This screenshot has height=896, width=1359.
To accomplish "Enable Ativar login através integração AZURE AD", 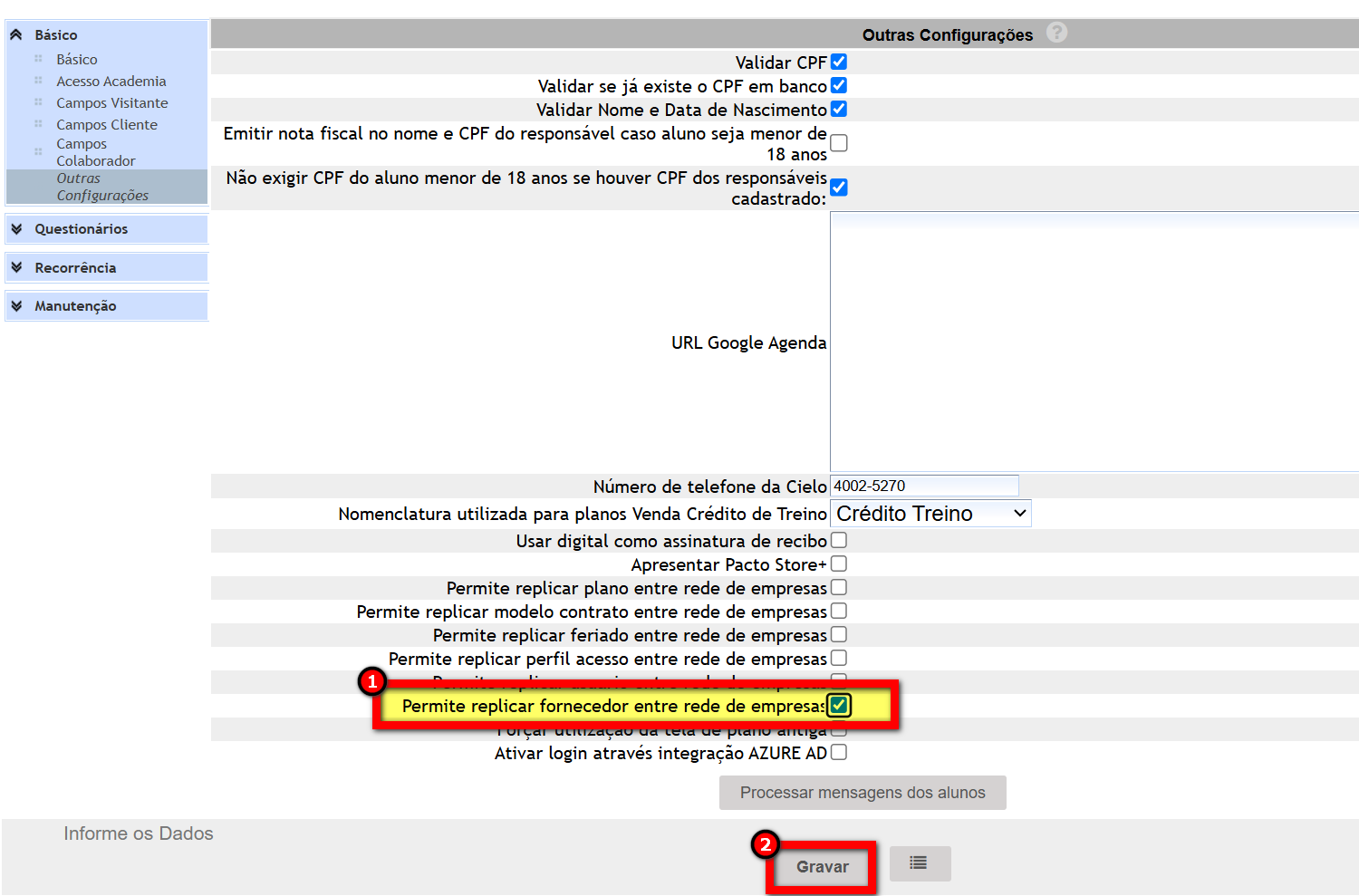I will [x=839, y=752].
